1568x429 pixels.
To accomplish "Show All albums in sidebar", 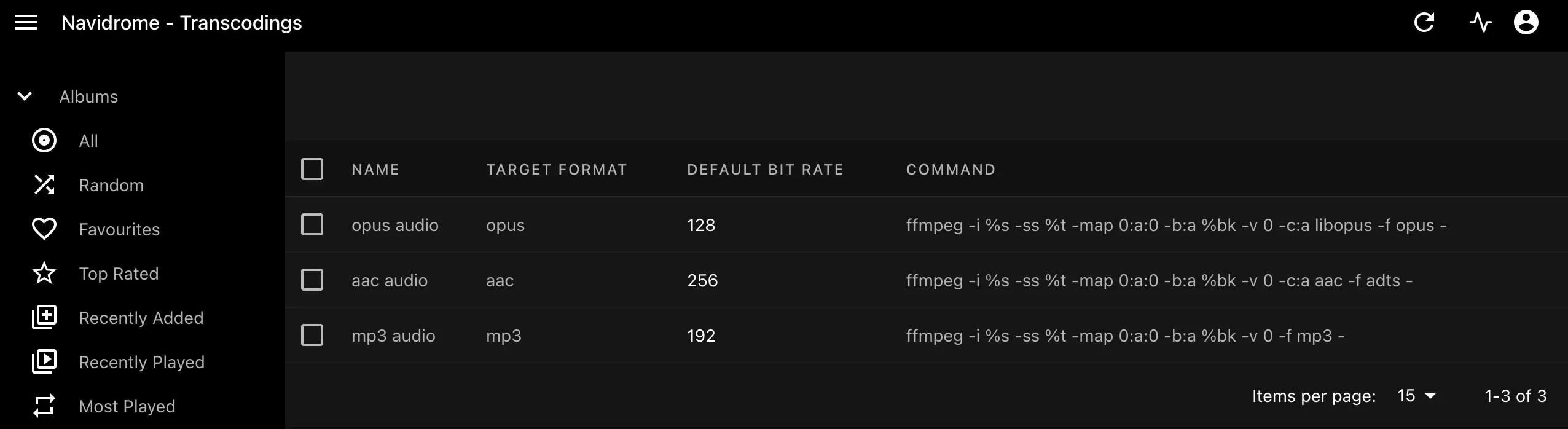I will click(88, 141).
